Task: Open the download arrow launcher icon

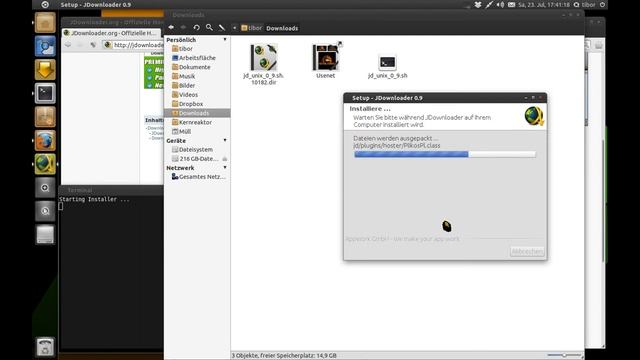Action: 45,69
